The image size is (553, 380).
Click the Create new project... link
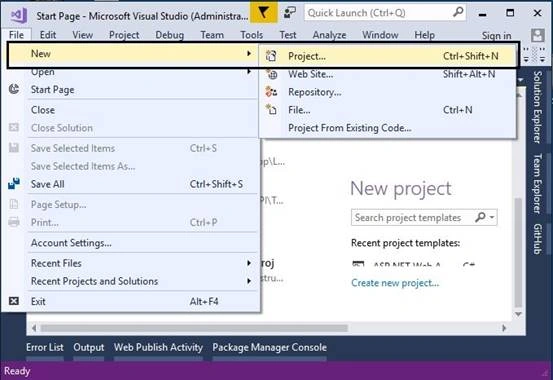click(x=395, y=283)
